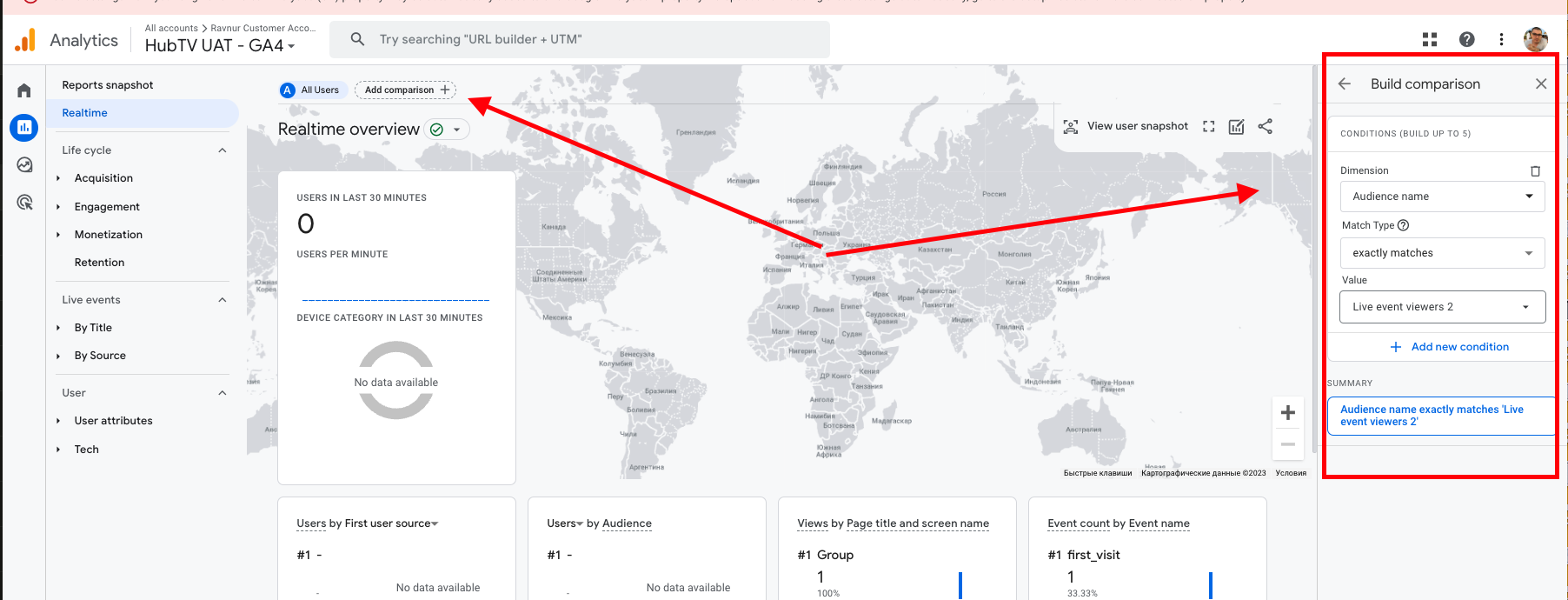Click the search input field
The width and height of the screenshot is (1568, 600).
click(x=580, y=39)
